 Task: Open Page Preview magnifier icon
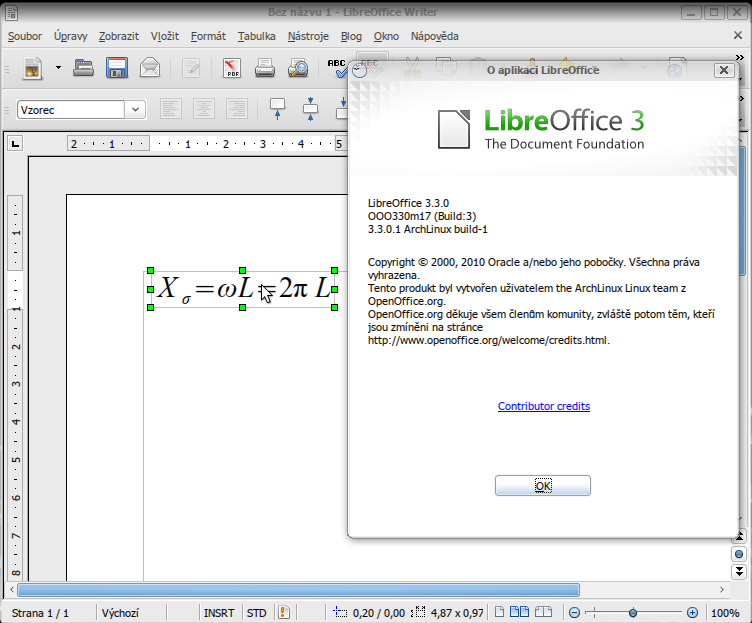(x=298, y=68)
